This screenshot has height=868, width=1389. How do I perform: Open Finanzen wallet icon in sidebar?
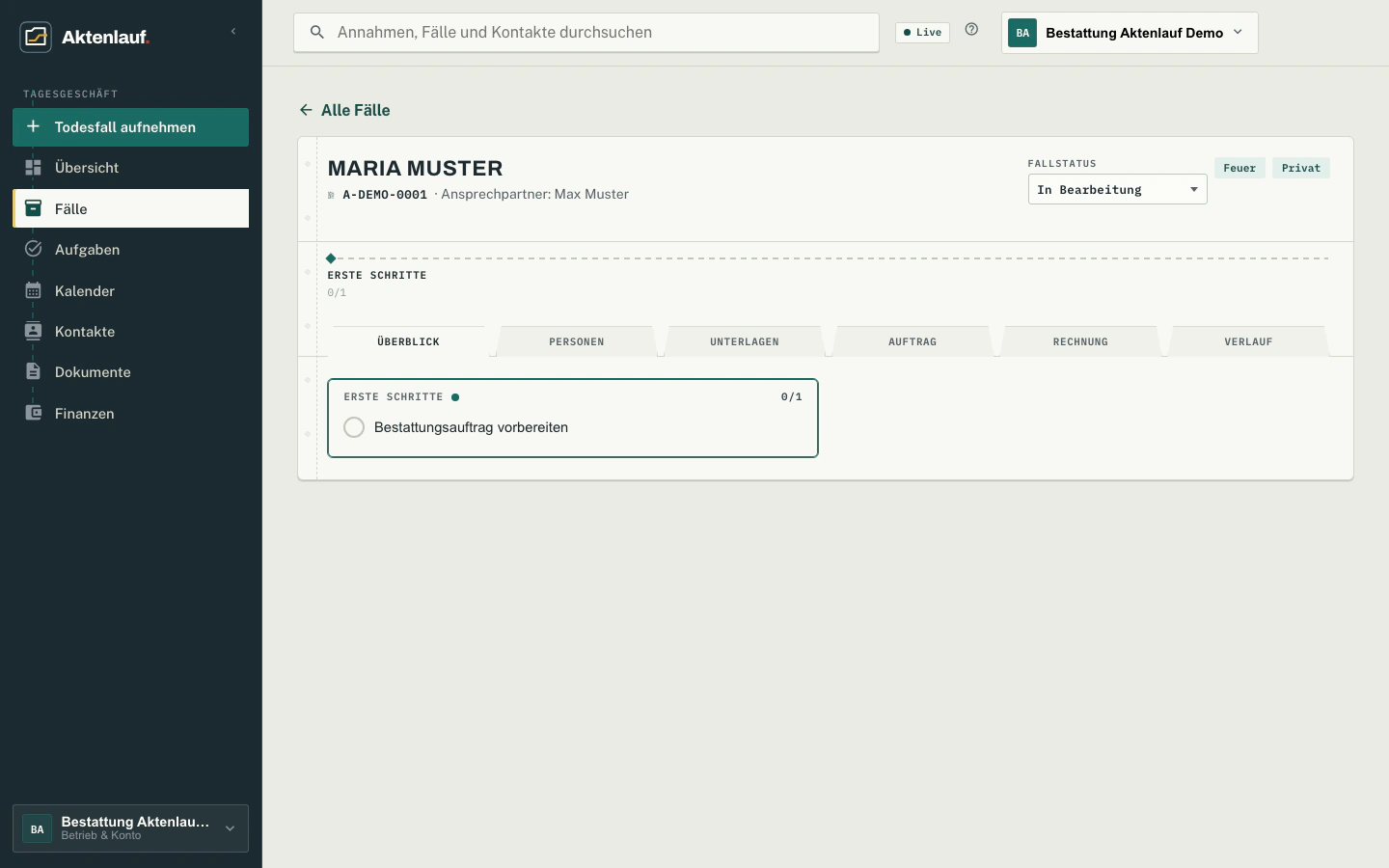(33, 413)
